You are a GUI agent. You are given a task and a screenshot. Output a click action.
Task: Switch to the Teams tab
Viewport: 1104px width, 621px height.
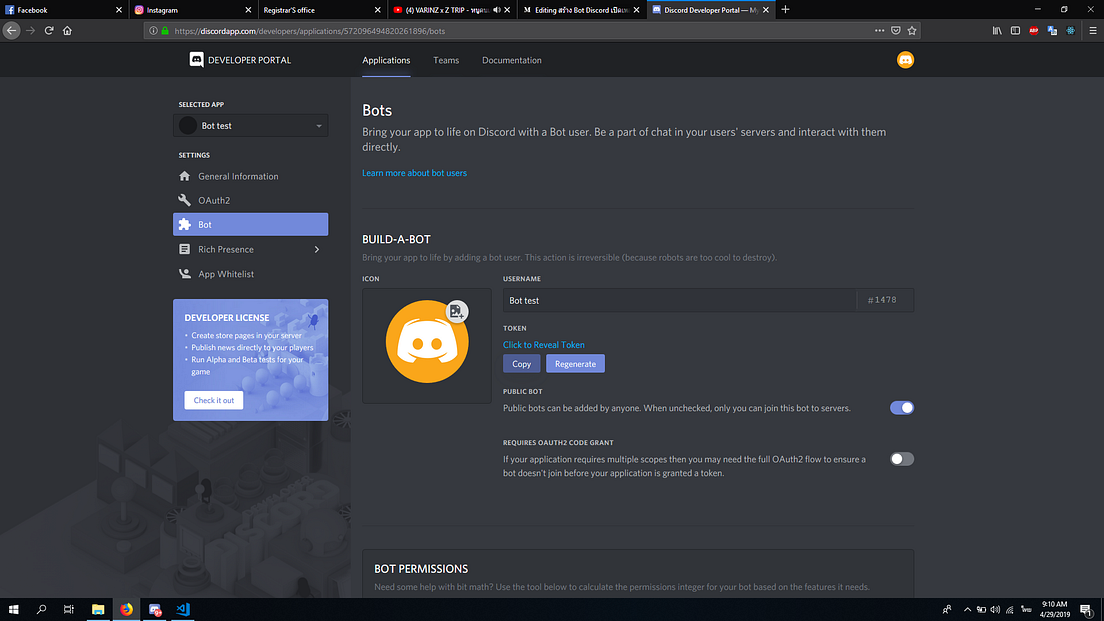coord(446,59)
